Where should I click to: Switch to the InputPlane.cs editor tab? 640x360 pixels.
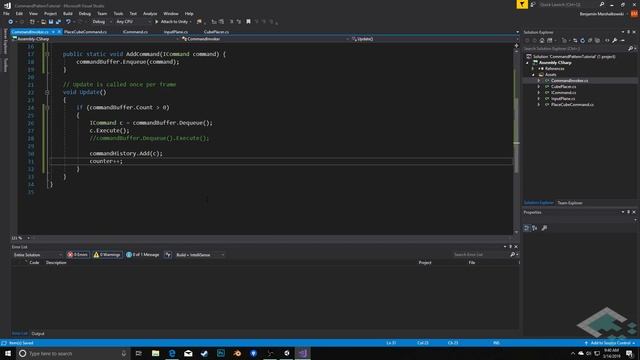click(x=176, y=31)
